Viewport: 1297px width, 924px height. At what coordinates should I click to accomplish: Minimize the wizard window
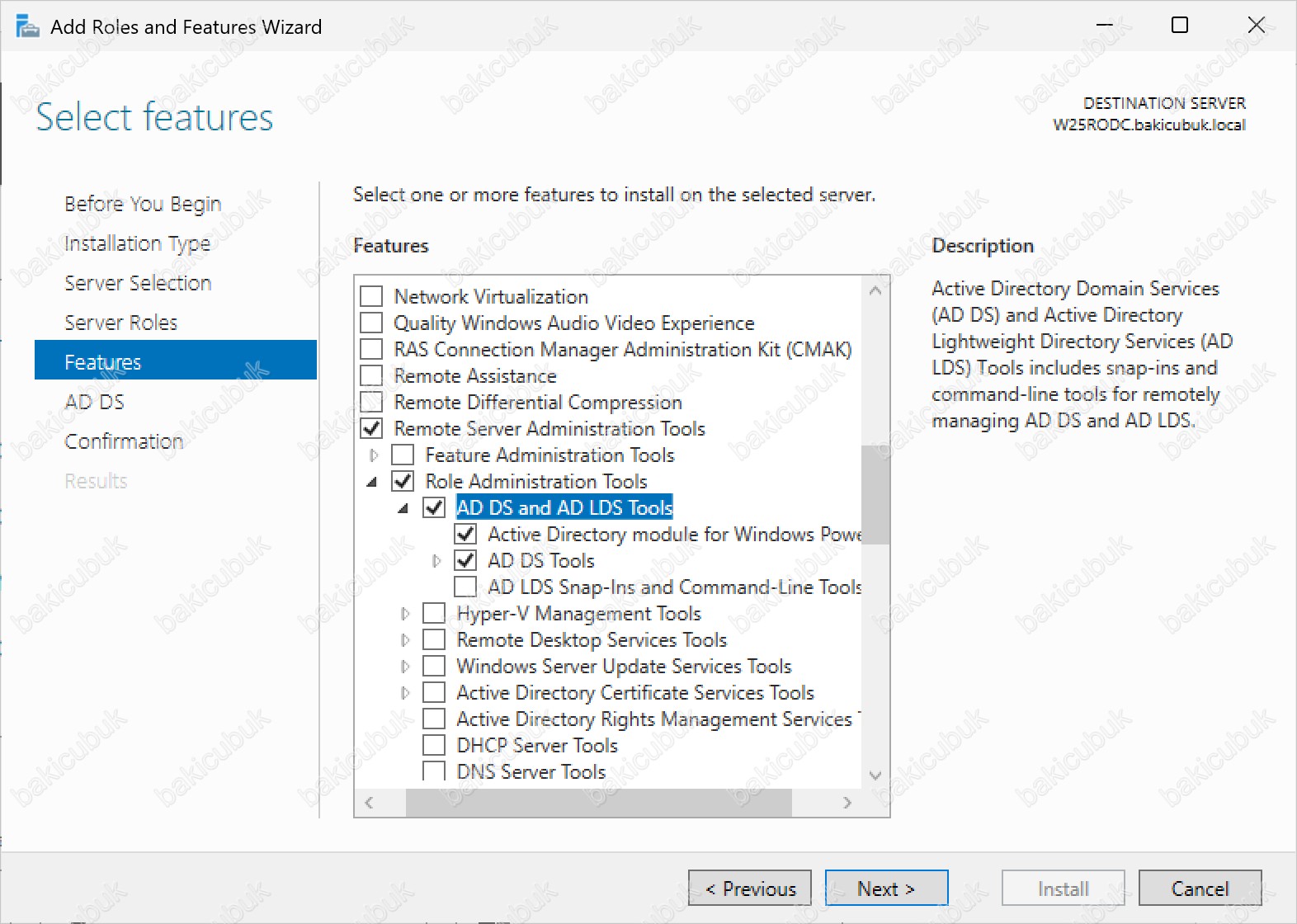[1104, 26]
